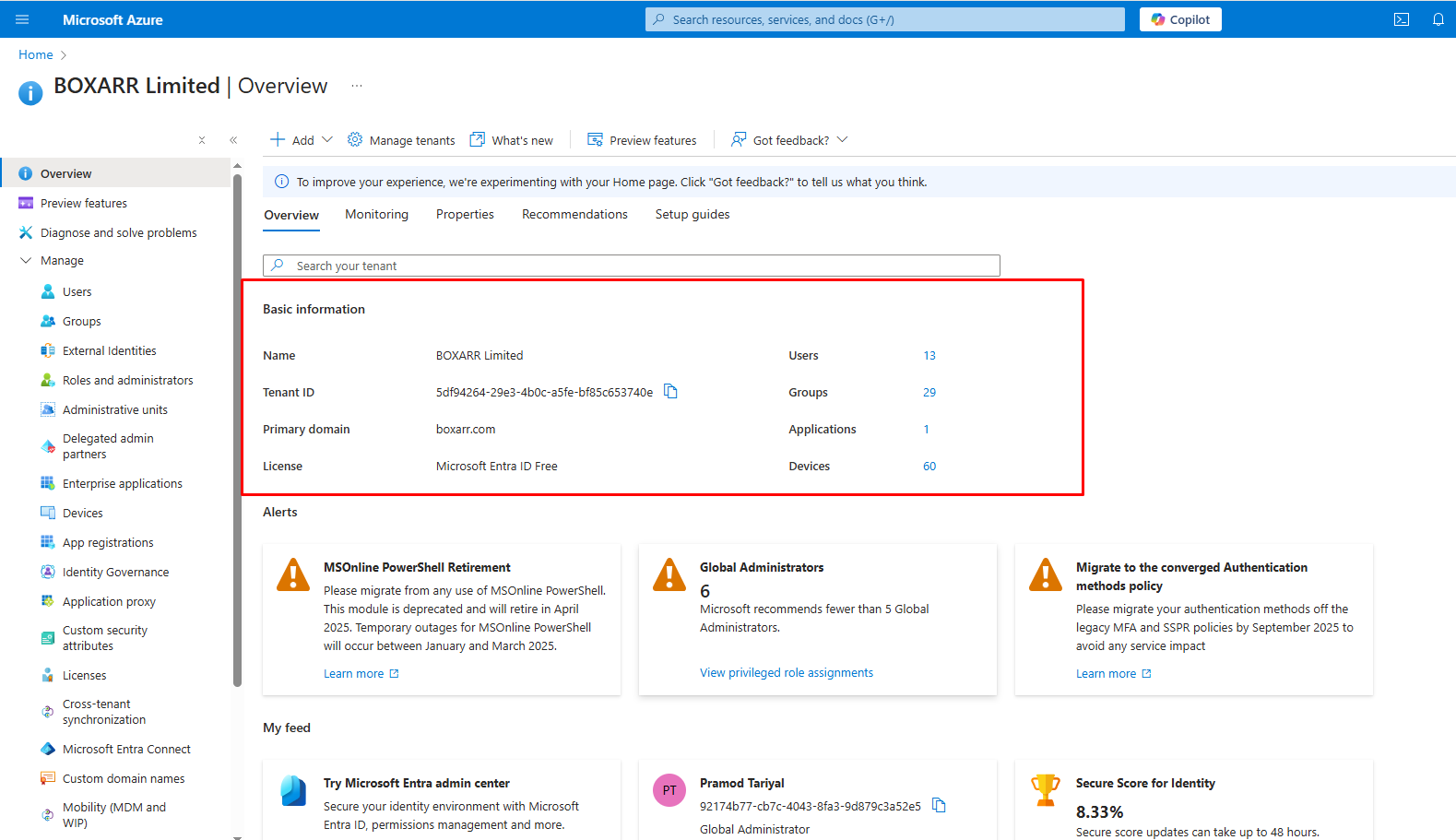Switch to the Setup guides tab
This screenshot has height=840, width=1456.
(692, 214)
